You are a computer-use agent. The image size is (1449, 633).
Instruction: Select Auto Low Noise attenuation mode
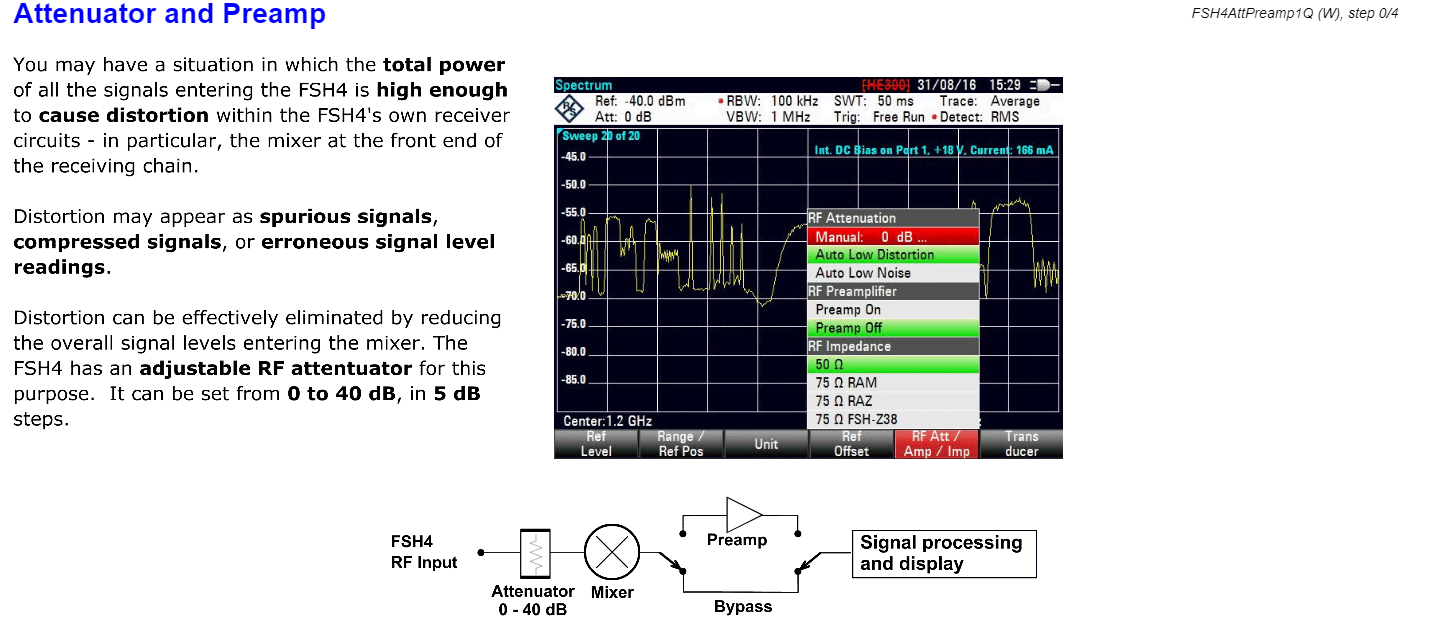tap(862, 273)
